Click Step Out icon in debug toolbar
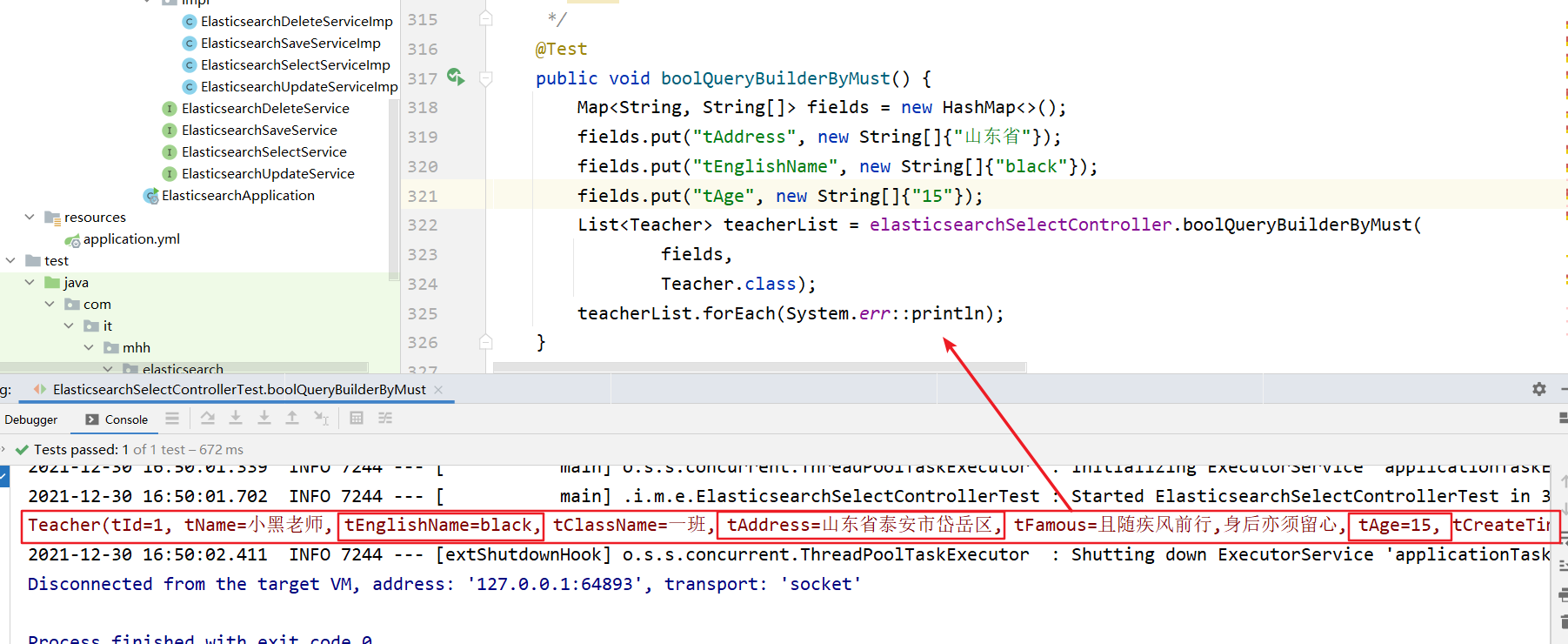Image resolution: width=1568 pixels, height=644 pixels. tap(292, 419)
